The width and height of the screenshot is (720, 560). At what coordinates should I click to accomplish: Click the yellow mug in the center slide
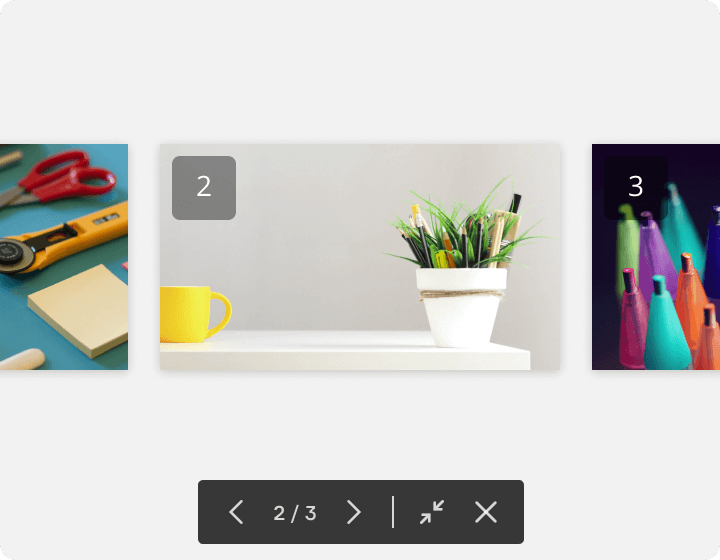click(194, 314)
